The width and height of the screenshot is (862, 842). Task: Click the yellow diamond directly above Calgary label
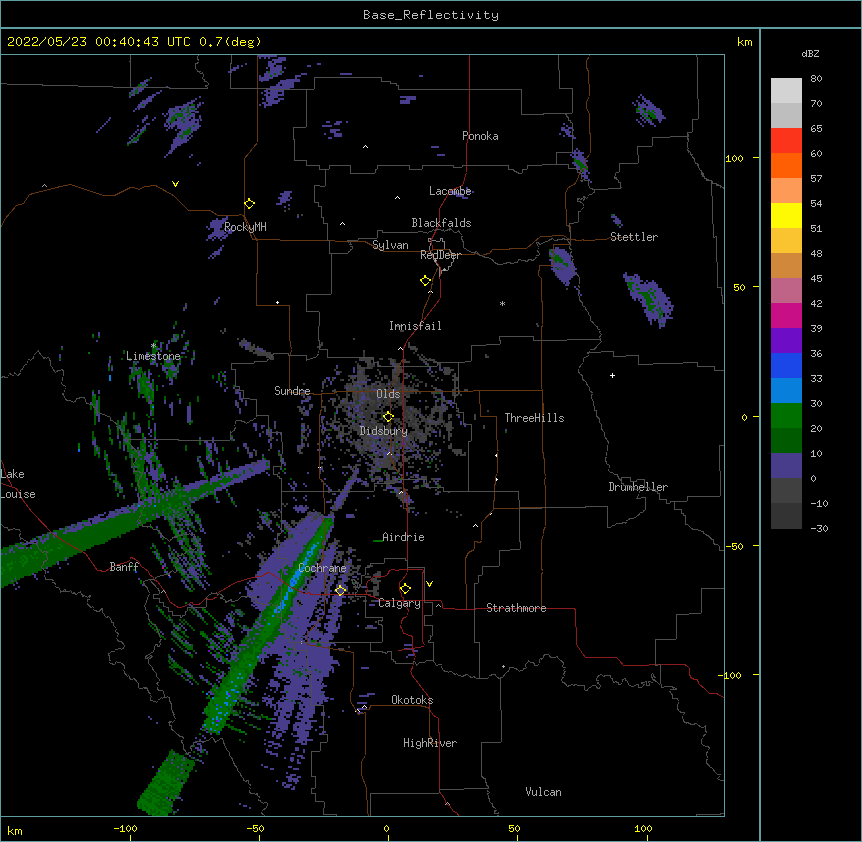tap(405, 588)
